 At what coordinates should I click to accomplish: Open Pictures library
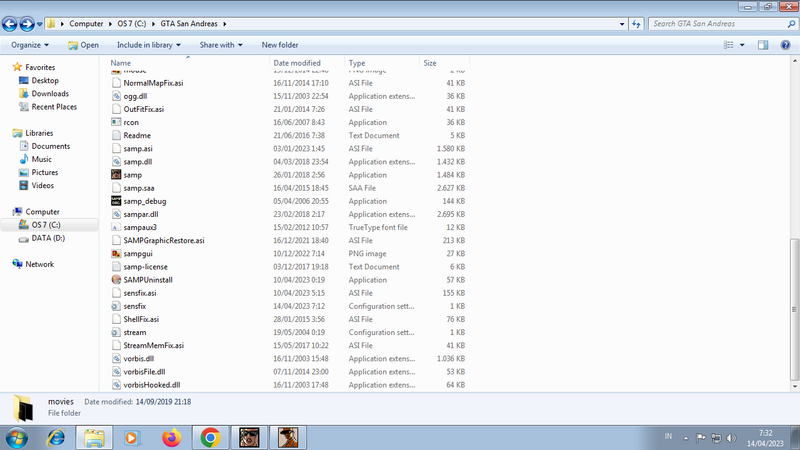(x=44, y=172)
